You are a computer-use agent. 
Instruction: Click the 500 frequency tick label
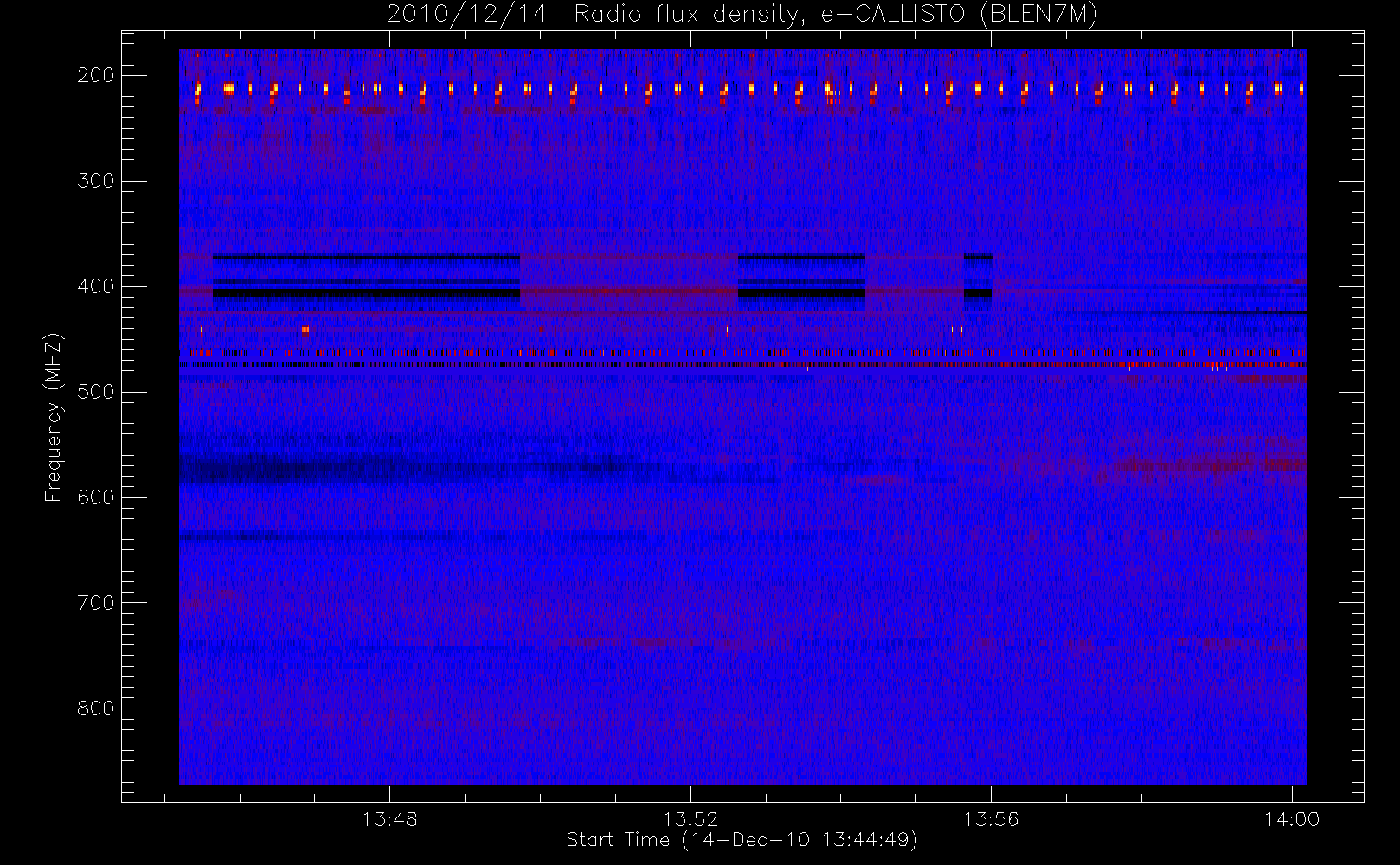click(x=95, y=392)
